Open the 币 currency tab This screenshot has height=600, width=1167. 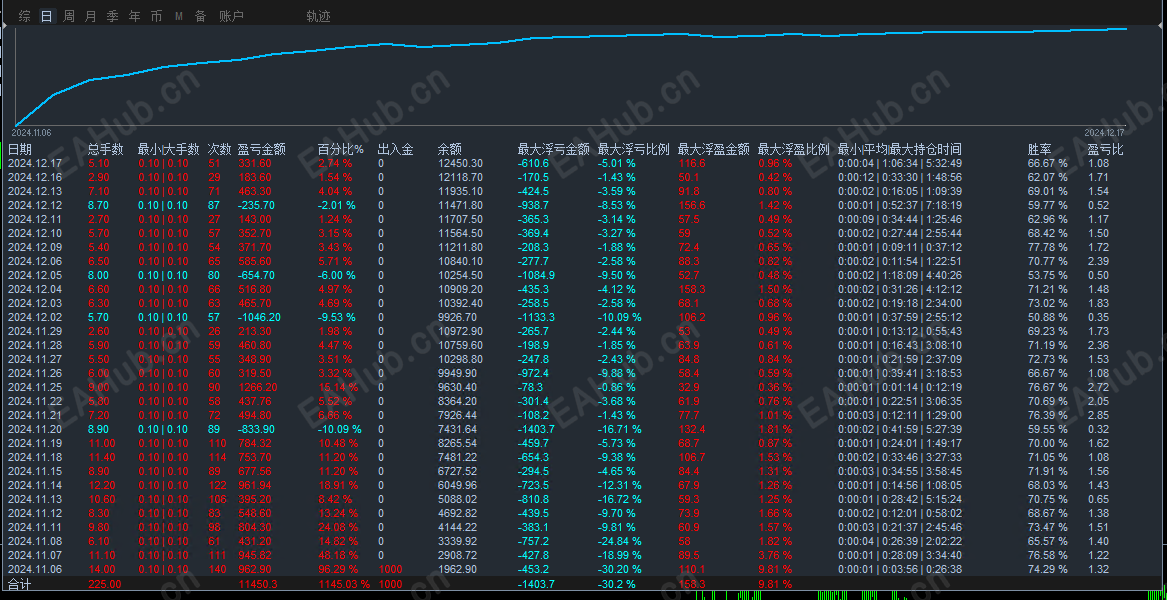pyautogui.click(x=156, y=16)
